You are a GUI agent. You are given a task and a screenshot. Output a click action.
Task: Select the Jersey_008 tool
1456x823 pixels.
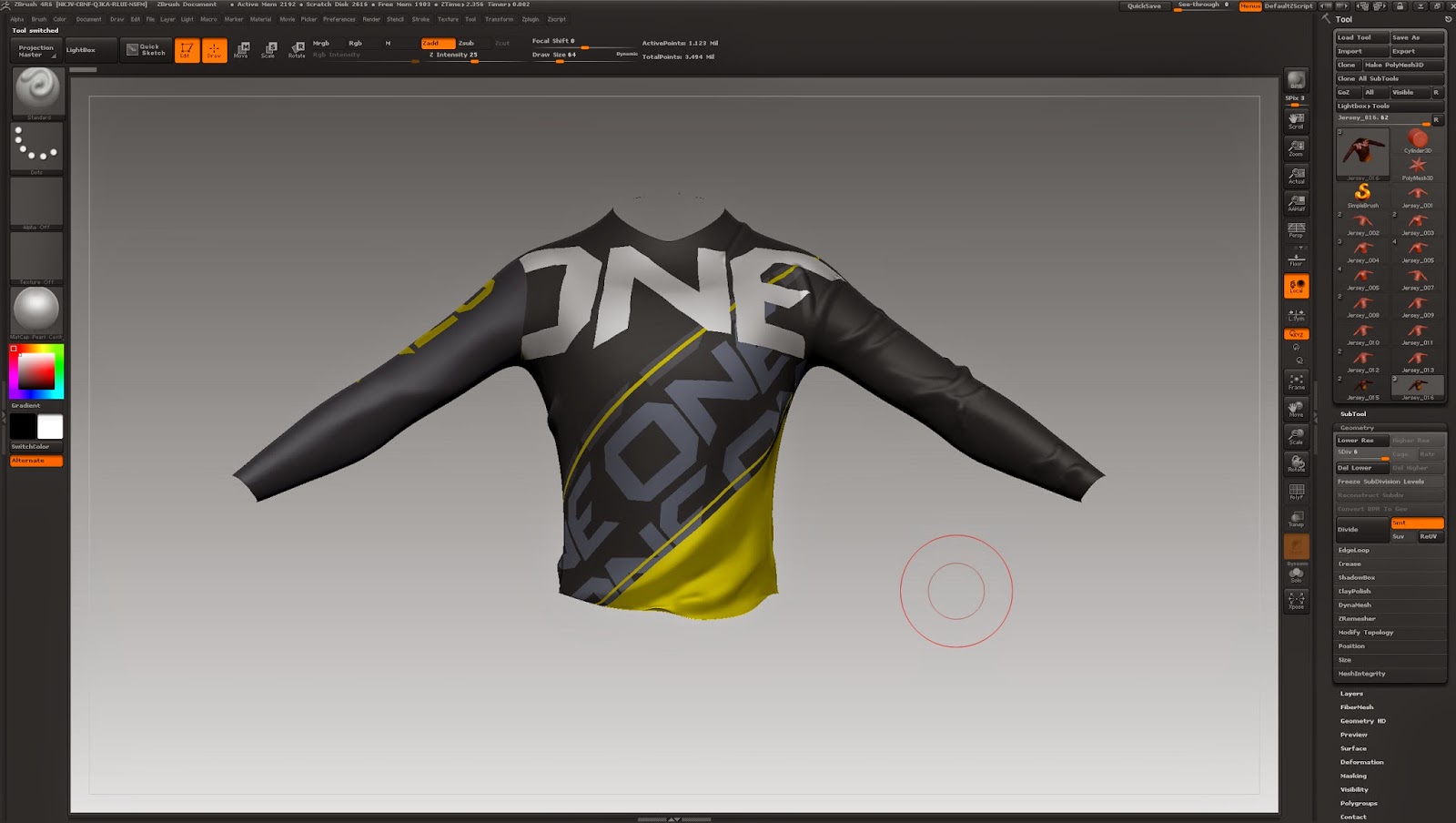[1362, 306]
